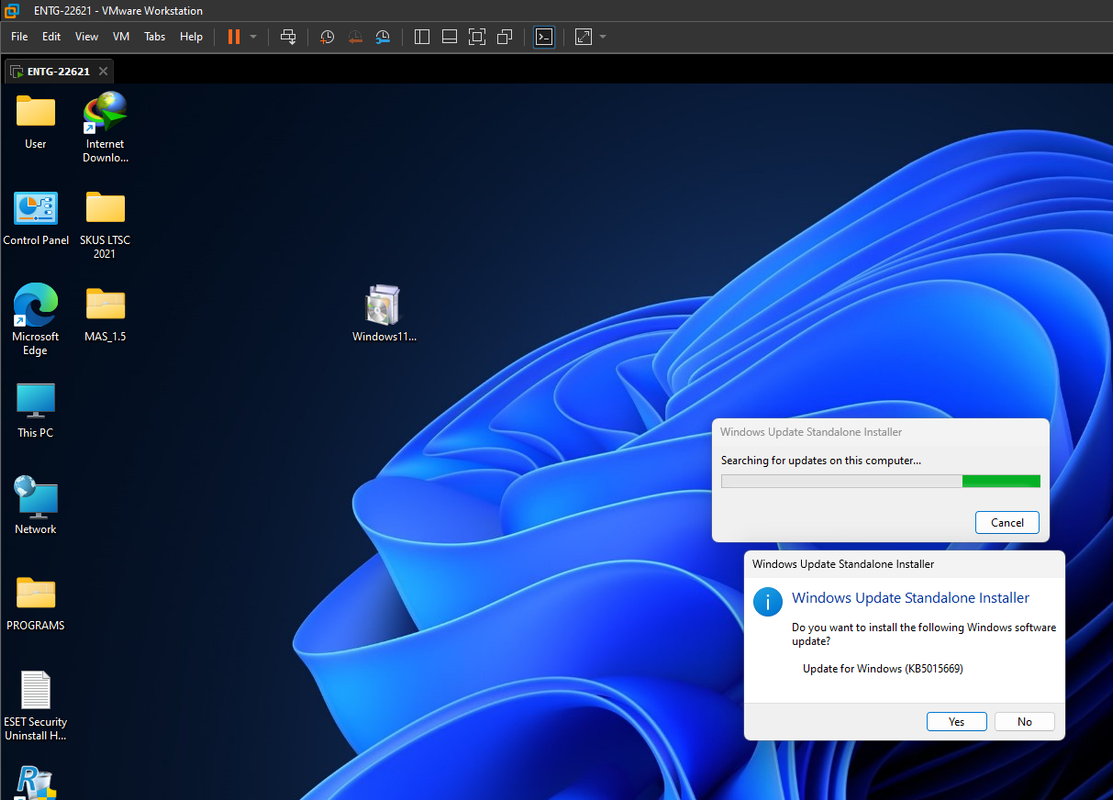This screenshot has width=1113, height=800.
Task: Select the Microsoft Edge shortcut
Action: click(35, 319)
